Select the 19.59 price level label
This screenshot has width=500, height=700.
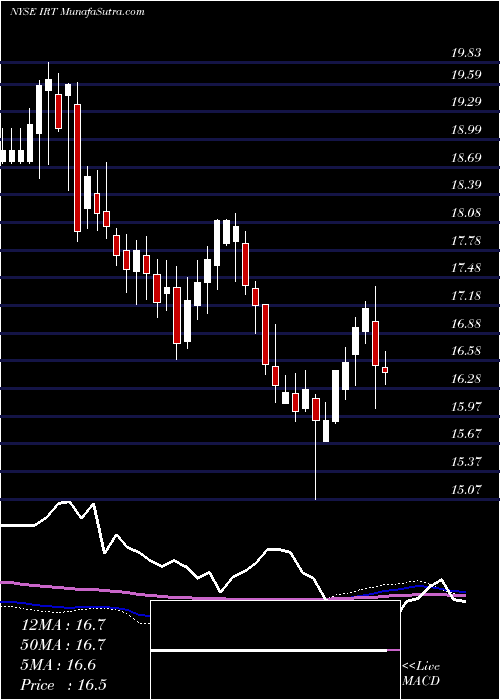466,75
